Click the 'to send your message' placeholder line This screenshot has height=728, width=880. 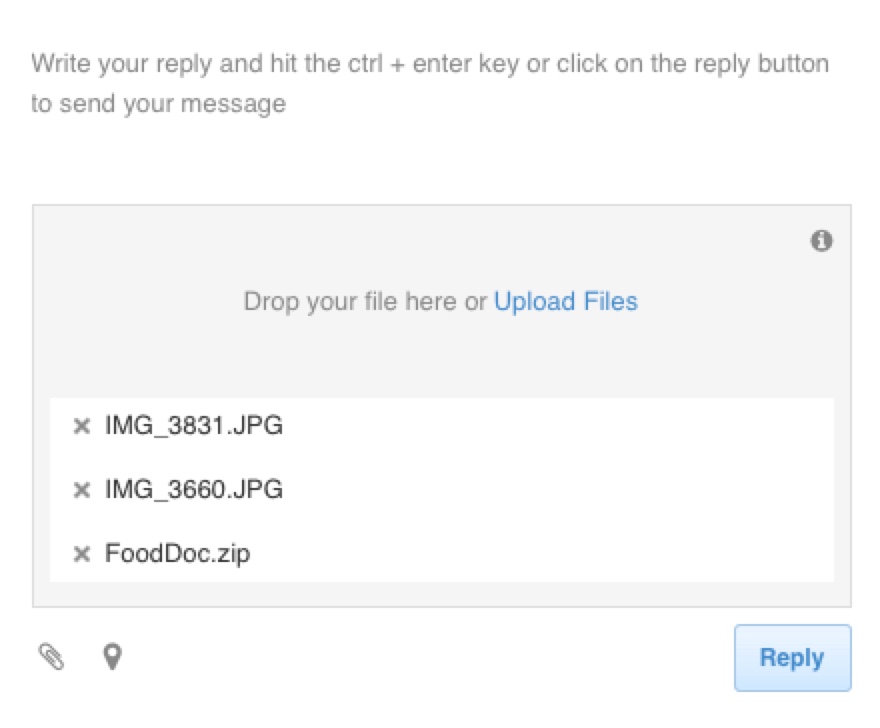159,104
